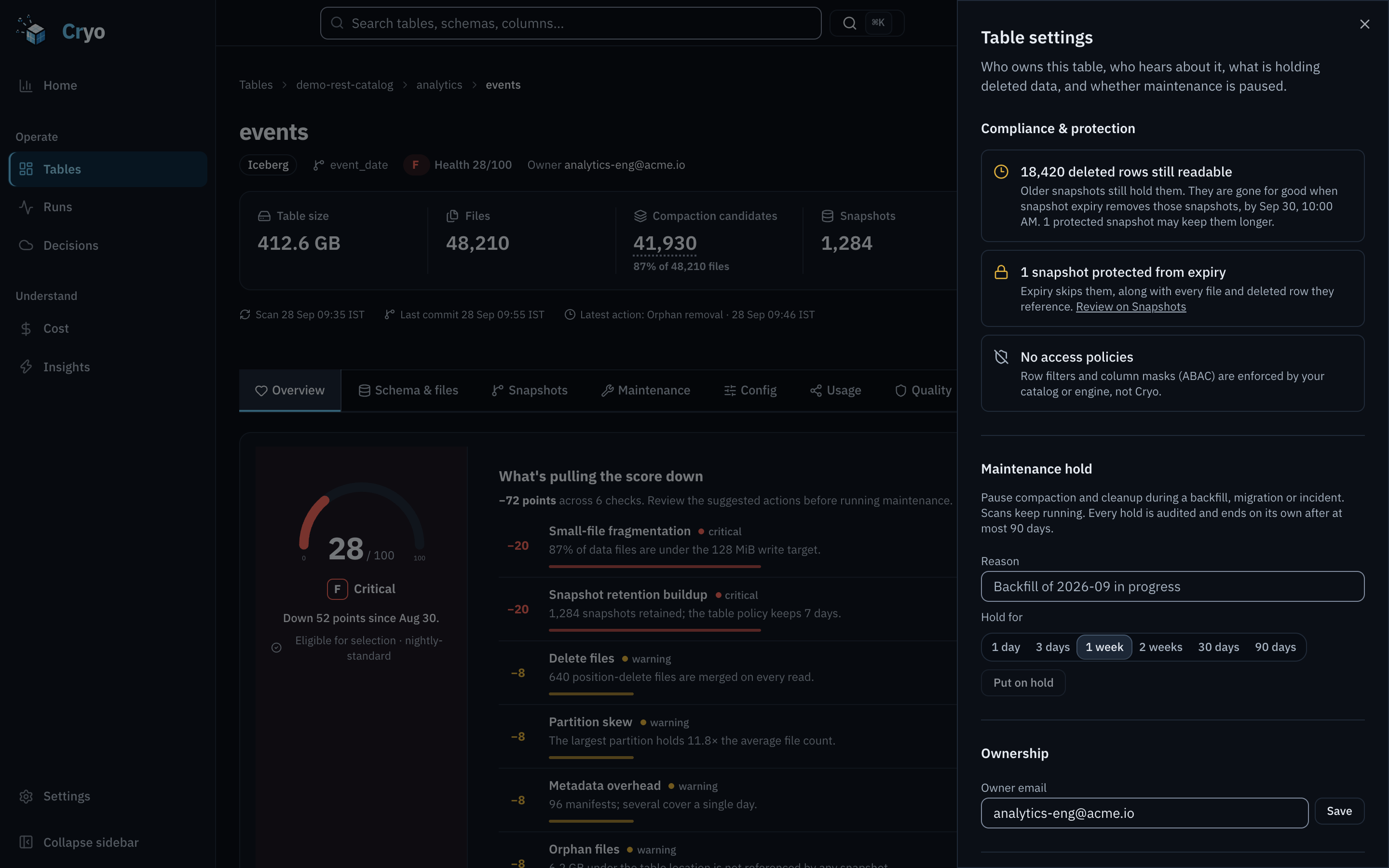The width and height of the screenshot is (1389, 868).
Task: Select the 2 weeks hold duration
Action: click(1160, 647)
